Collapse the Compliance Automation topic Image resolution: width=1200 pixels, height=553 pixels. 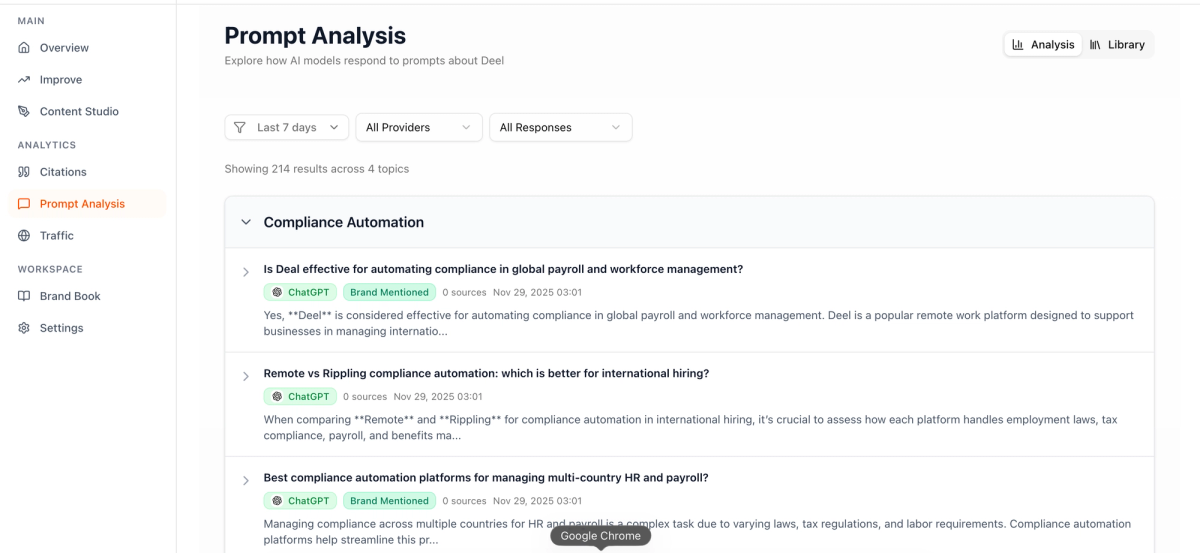[246, 222]
